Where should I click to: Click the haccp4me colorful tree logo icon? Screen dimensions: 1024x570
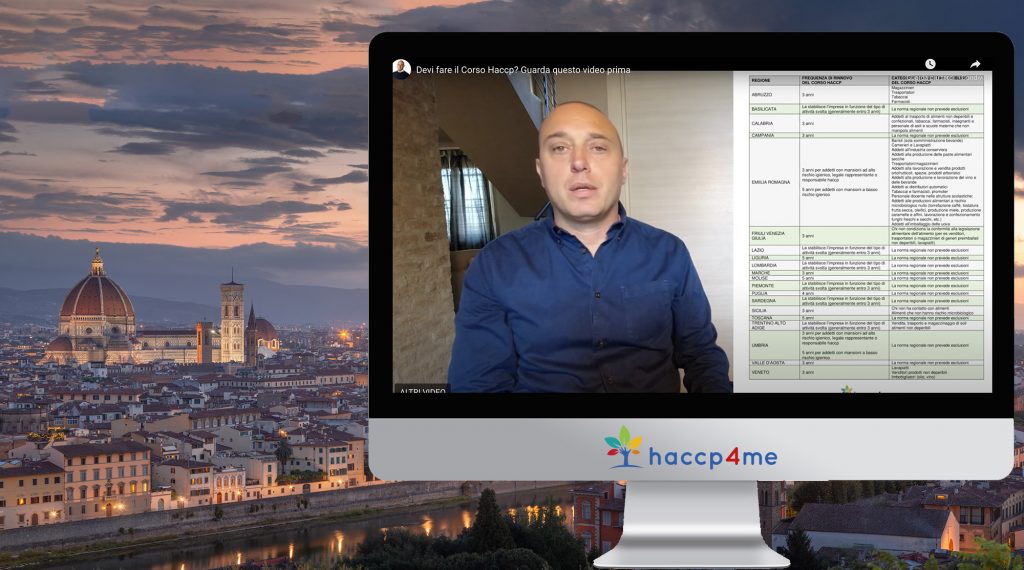[624, 447]
